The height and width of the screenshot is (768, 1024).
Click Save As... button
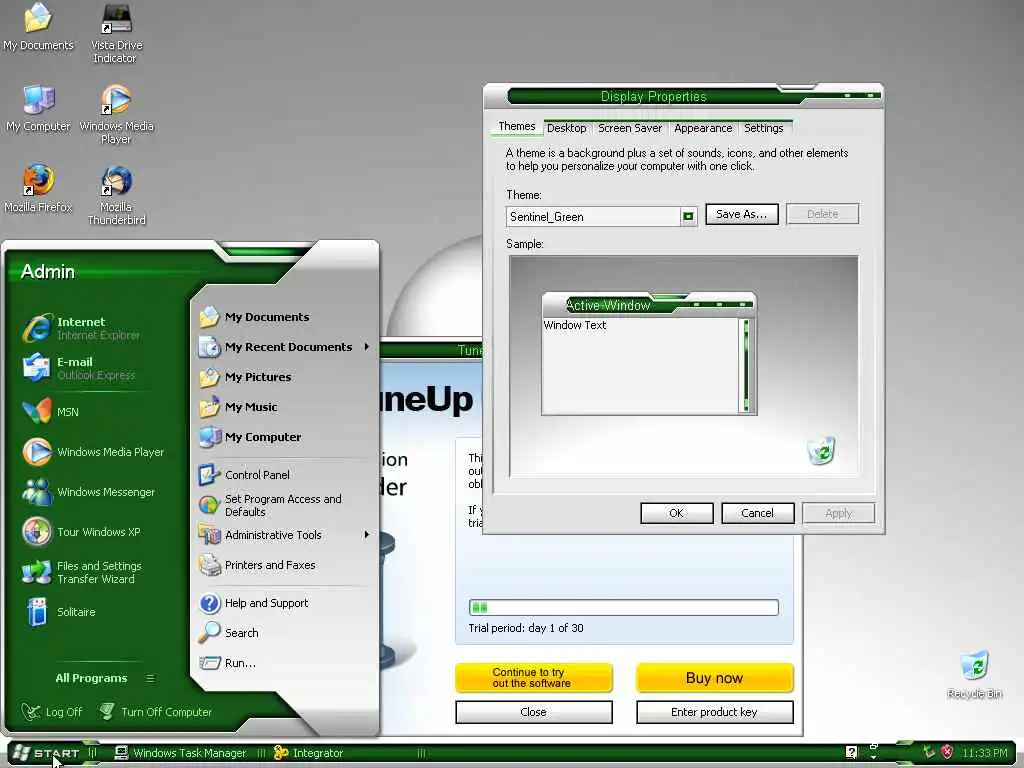pyautogui.click(x=742, y=214)
